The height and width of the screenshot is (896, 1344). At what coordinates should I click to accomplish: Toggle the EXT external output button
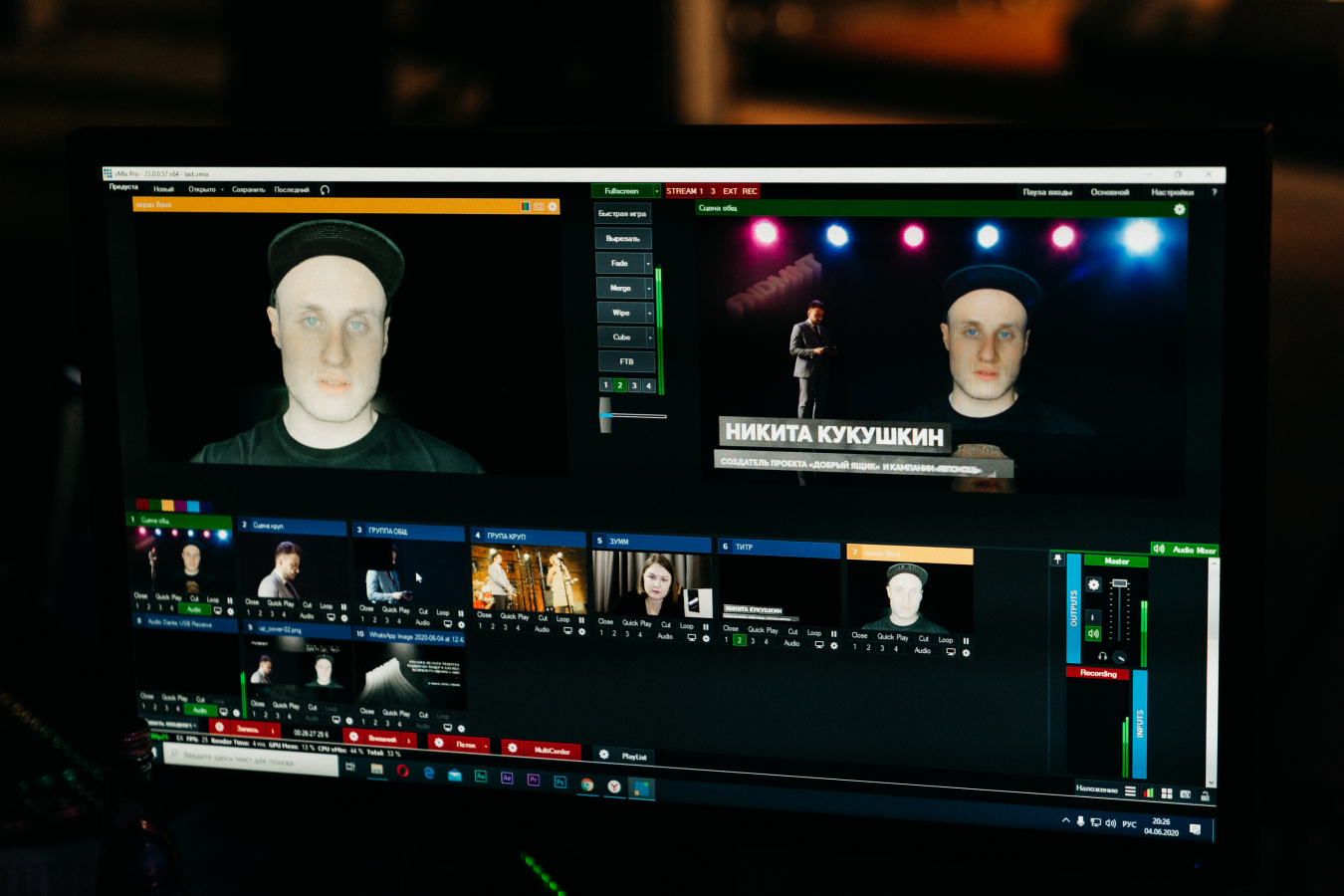730,191
